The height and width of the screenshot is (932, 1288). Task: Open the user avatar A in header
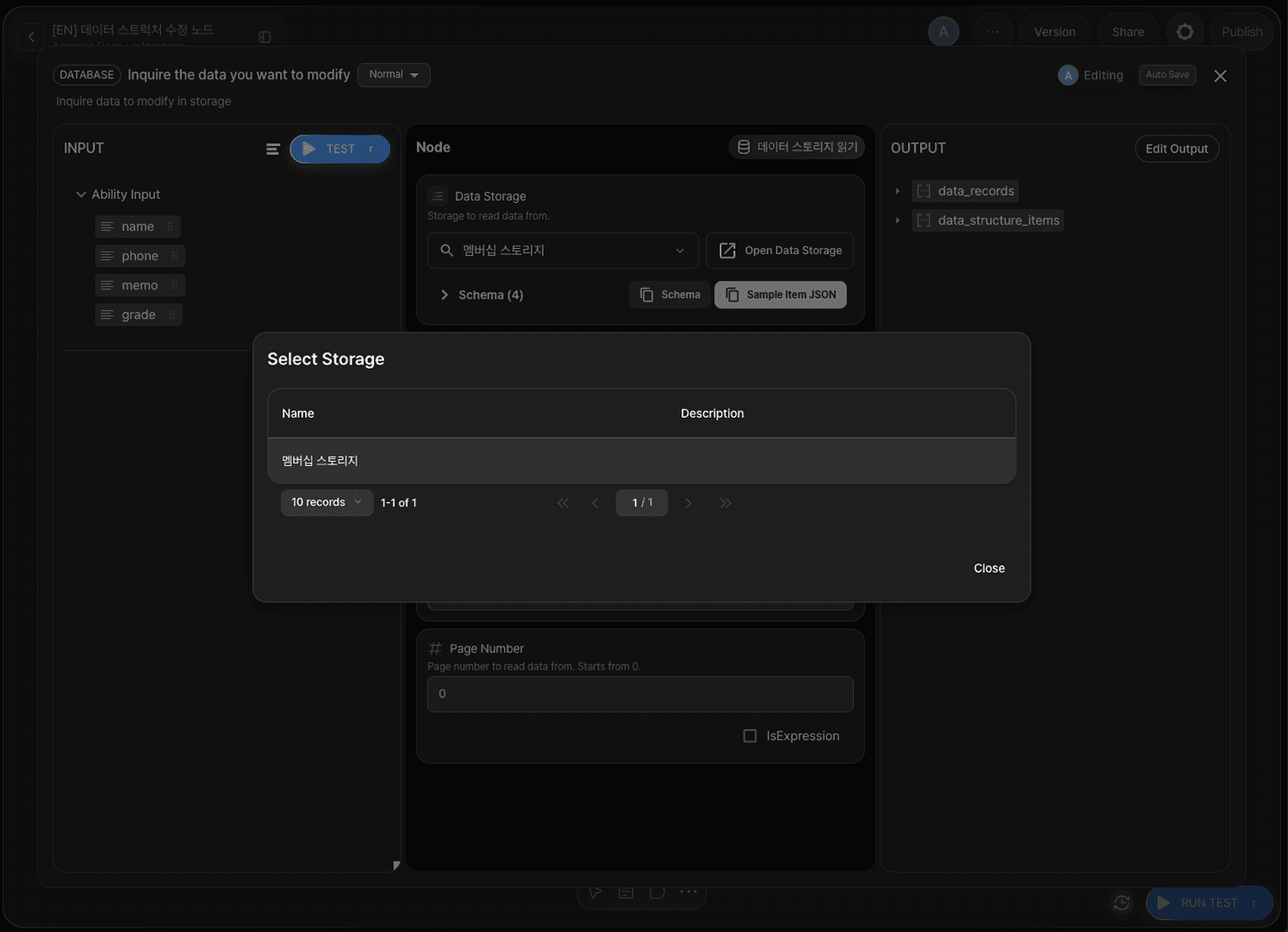943,32
